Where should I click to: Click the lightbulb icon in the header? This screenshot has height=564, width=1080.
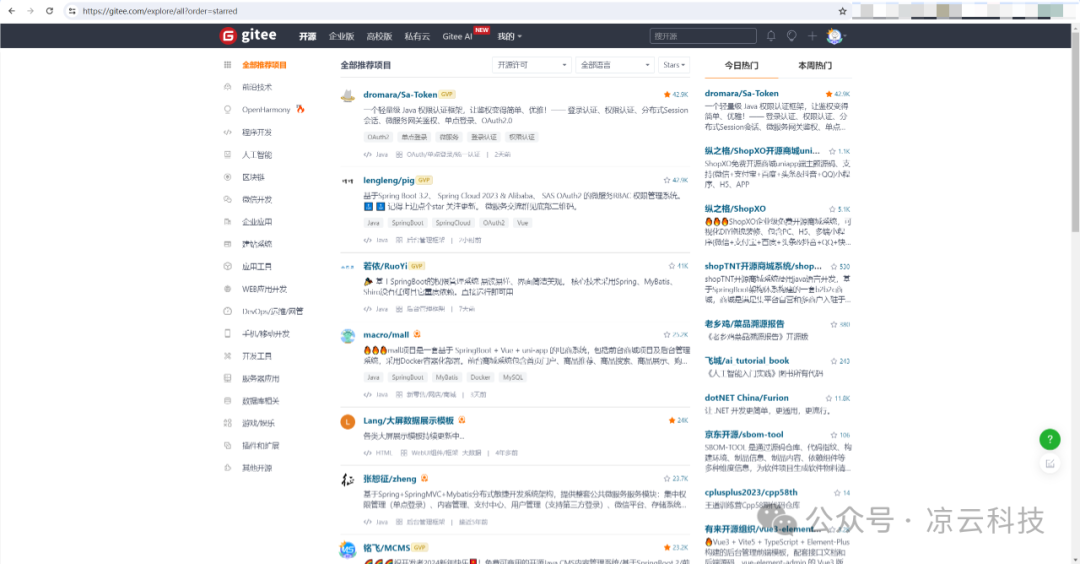click(x=791, y=36)
